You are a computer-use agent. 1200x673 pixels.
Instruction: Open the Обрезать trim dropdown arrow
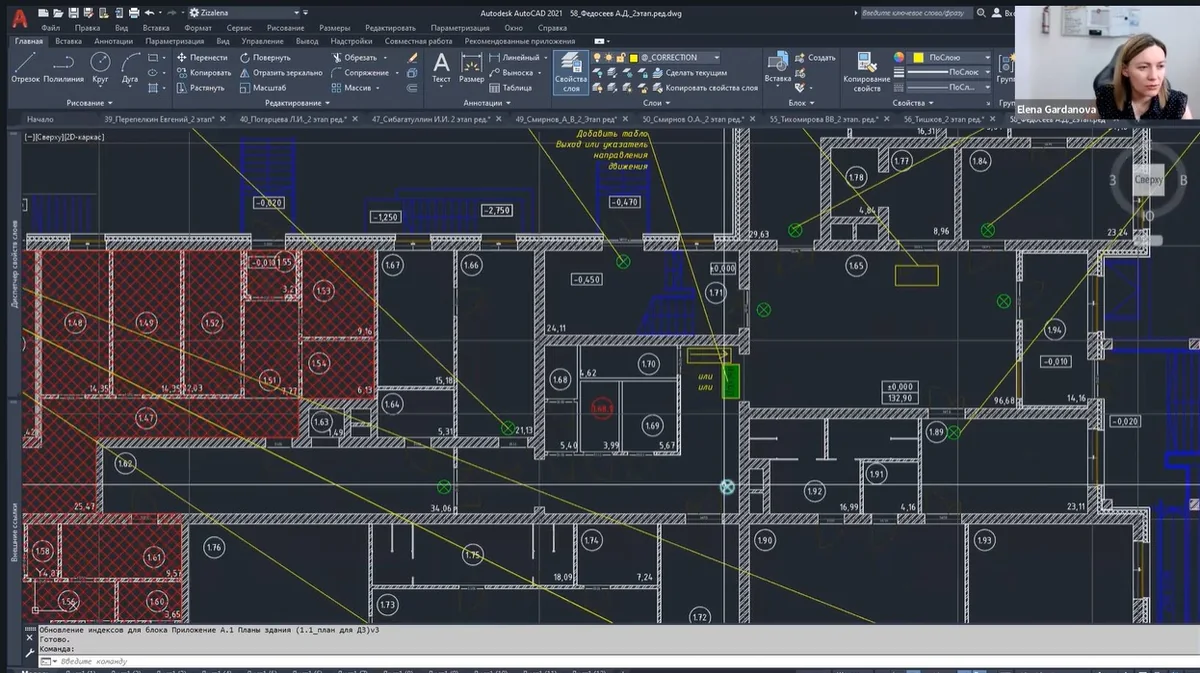(x=387, y=58)
